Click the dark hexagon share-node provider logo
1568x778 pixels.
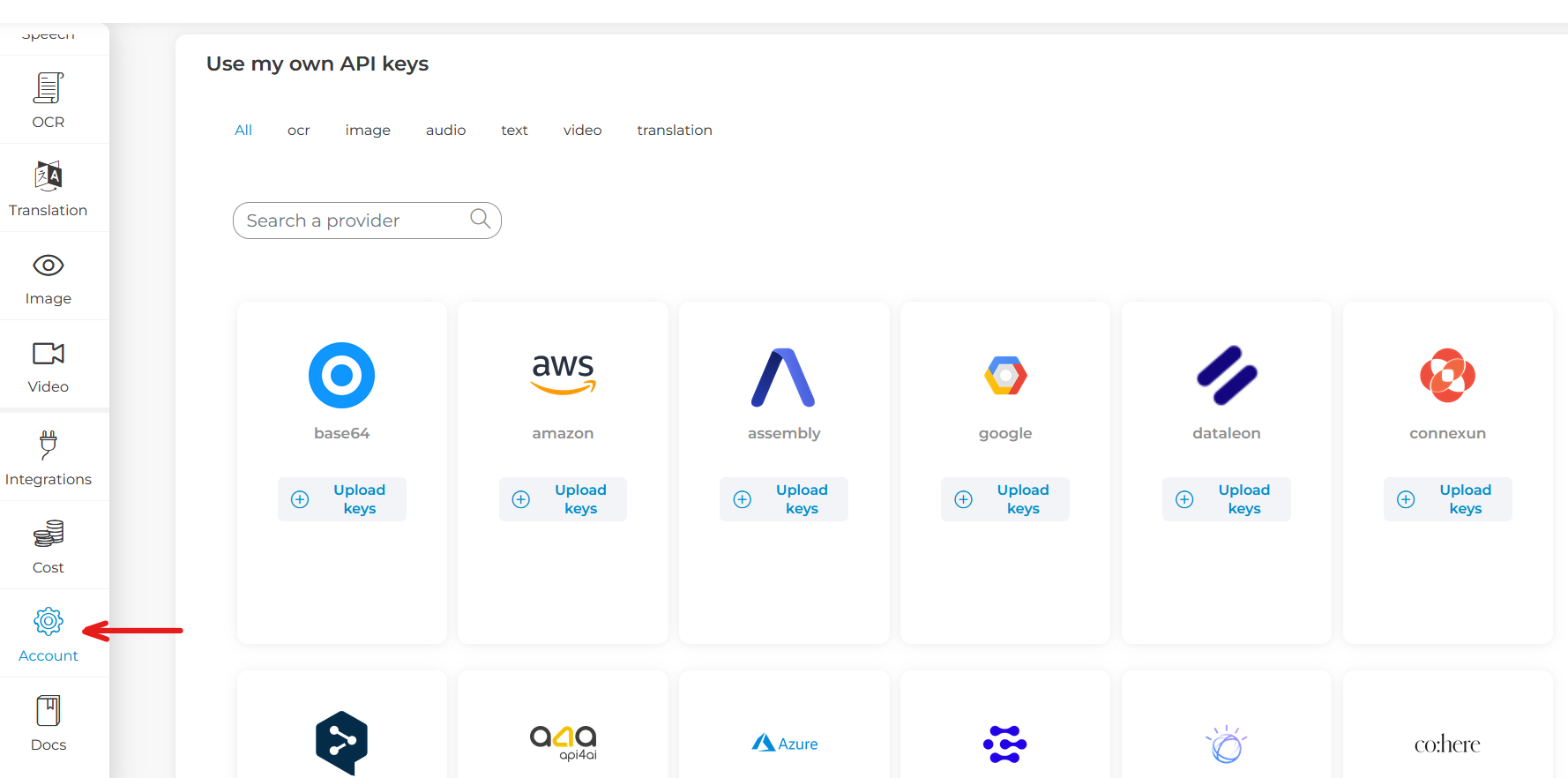coord(341,743)
